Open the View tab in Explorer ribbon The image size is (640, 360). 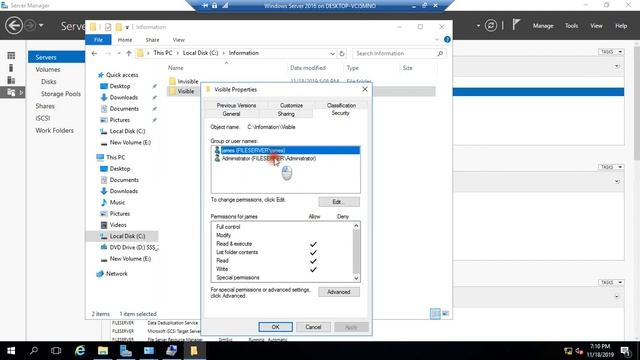tap(179, 40)
